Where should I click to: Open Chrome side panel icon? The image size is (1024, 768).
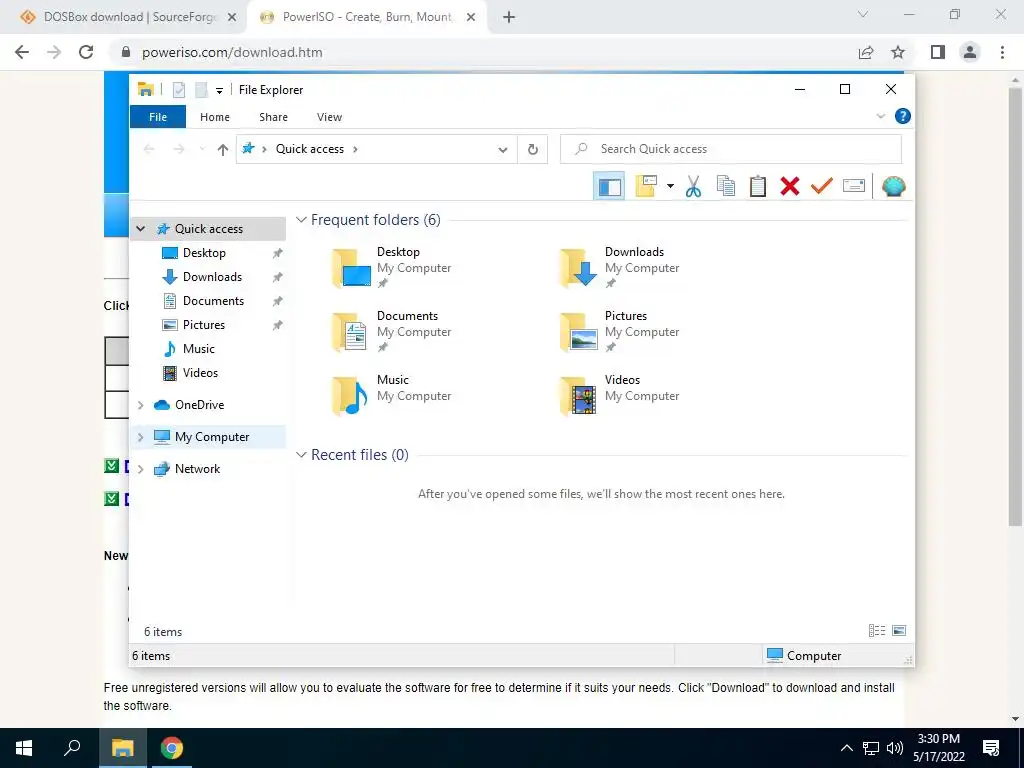pyautogui.click(x=938, y=52)
